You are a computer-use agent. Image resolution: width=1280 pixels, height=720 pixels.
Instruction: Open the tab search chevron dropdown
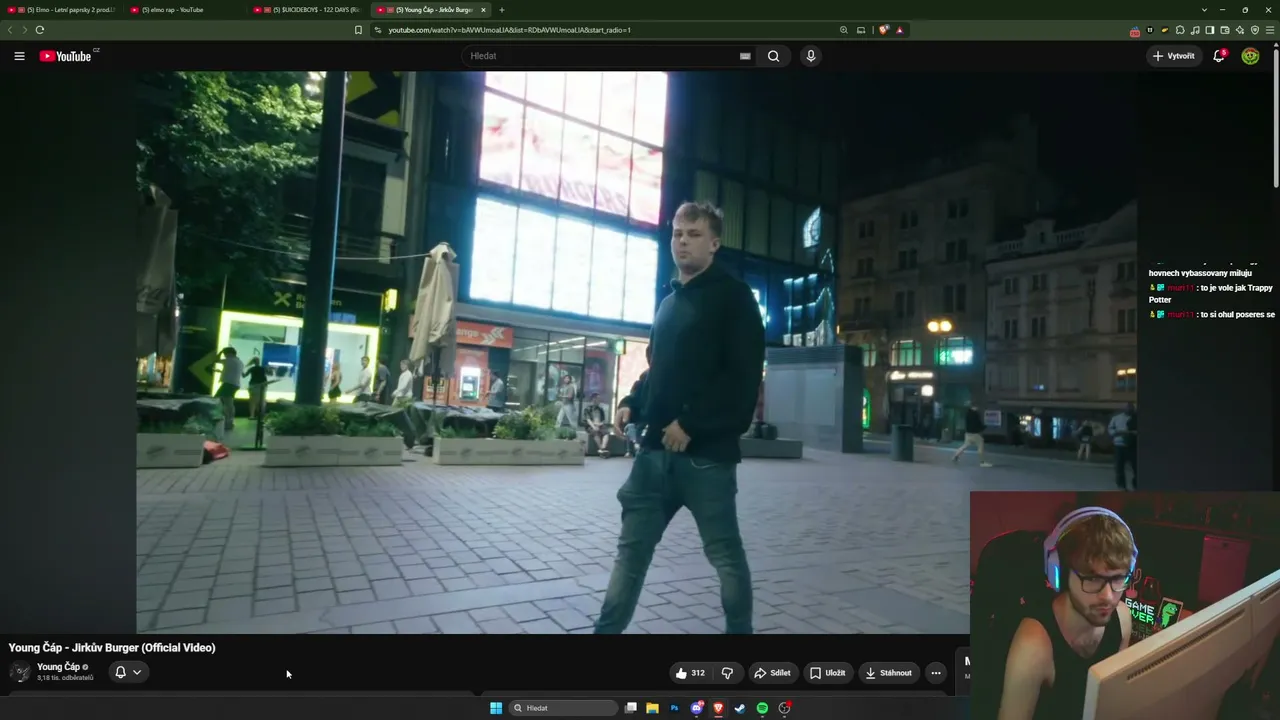[x=1206, y=10]
